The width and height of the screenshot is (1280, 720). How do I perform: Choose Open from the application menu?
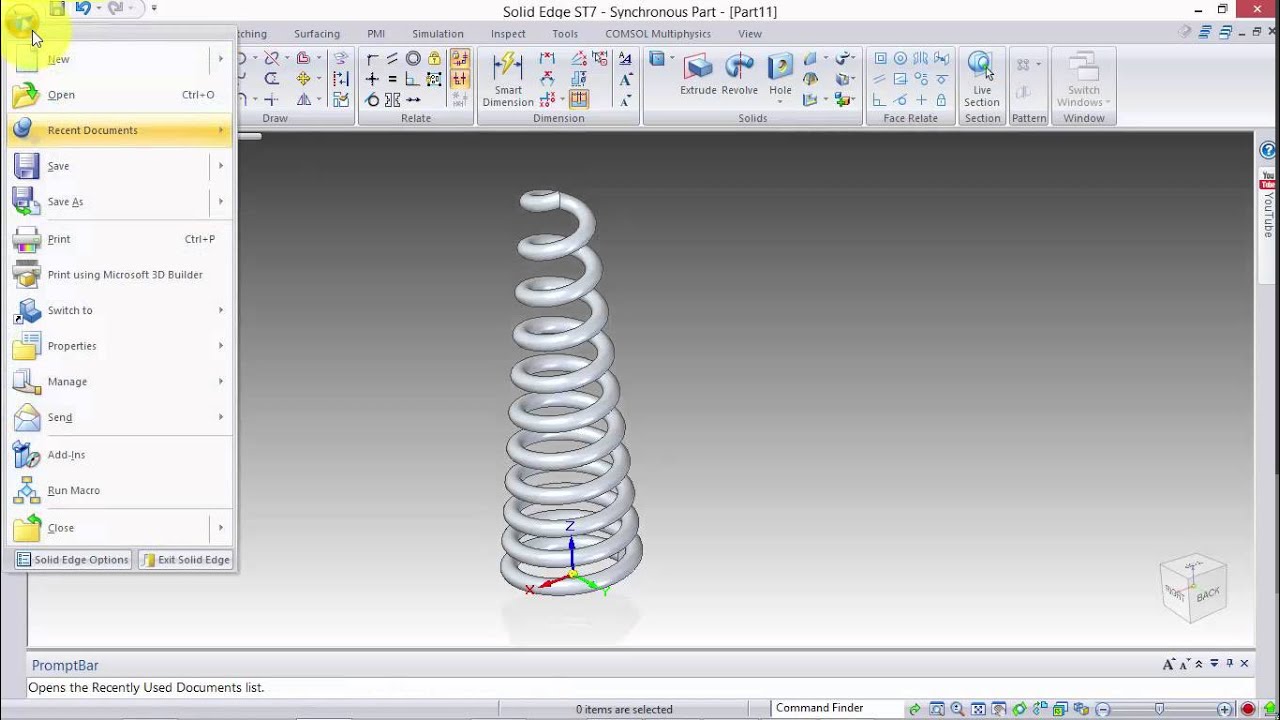pos(120,95)
